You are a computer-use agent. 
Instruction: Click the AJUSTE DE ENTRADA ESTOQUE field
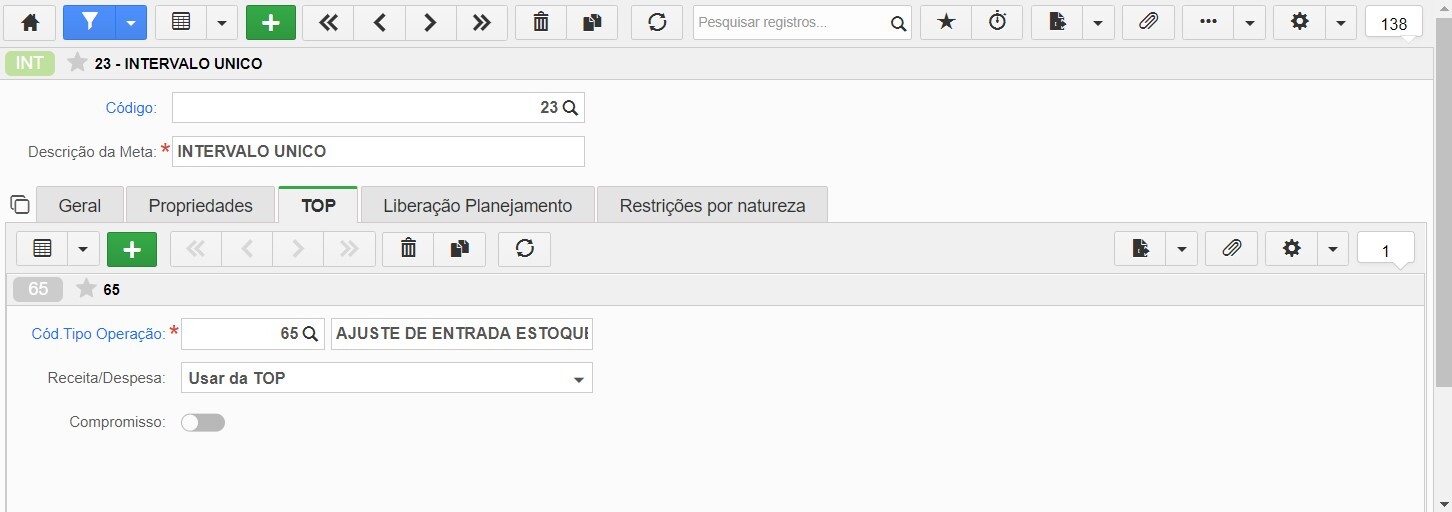(462, 334)
